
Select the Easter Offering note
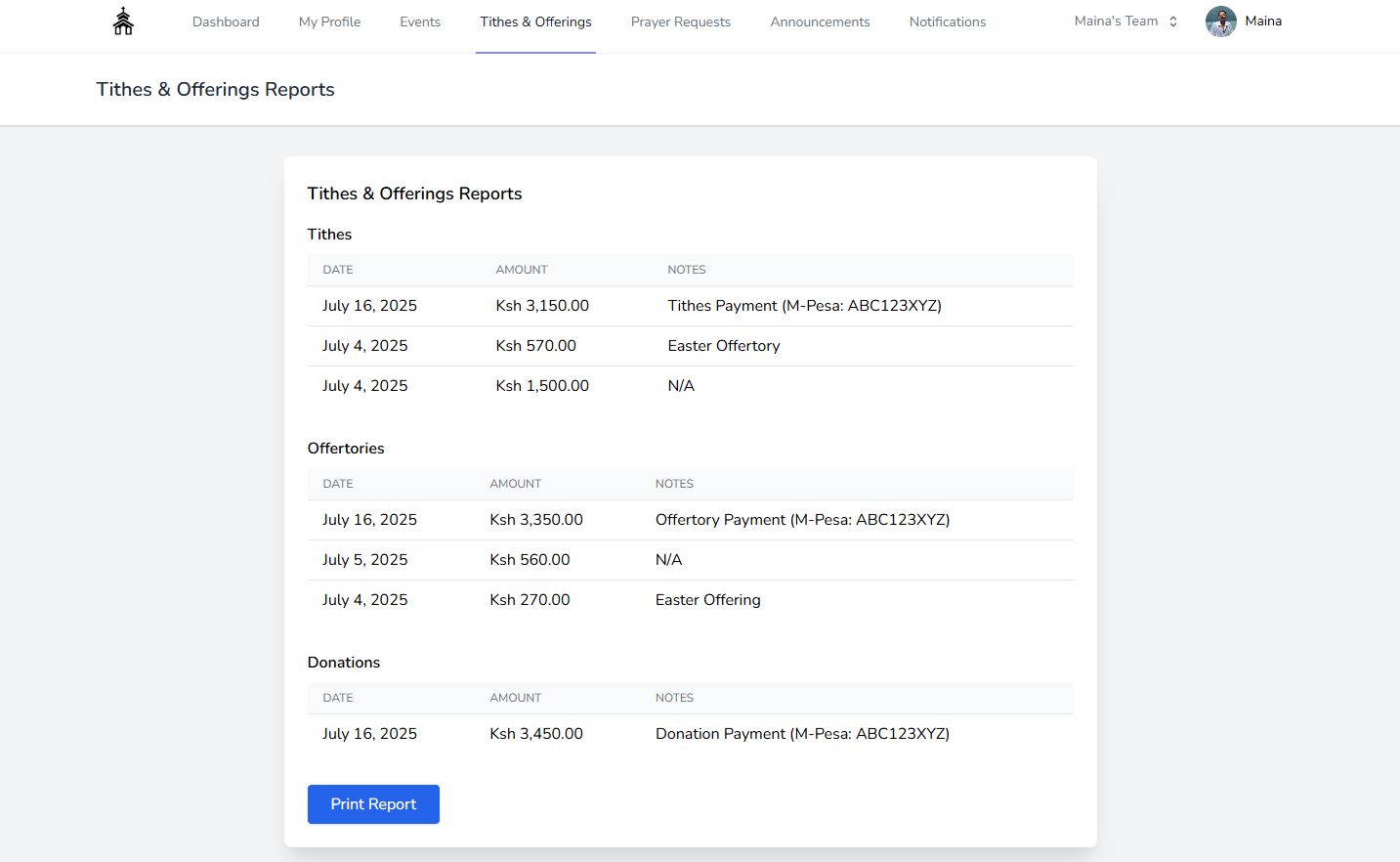click(x=707, y=600)
